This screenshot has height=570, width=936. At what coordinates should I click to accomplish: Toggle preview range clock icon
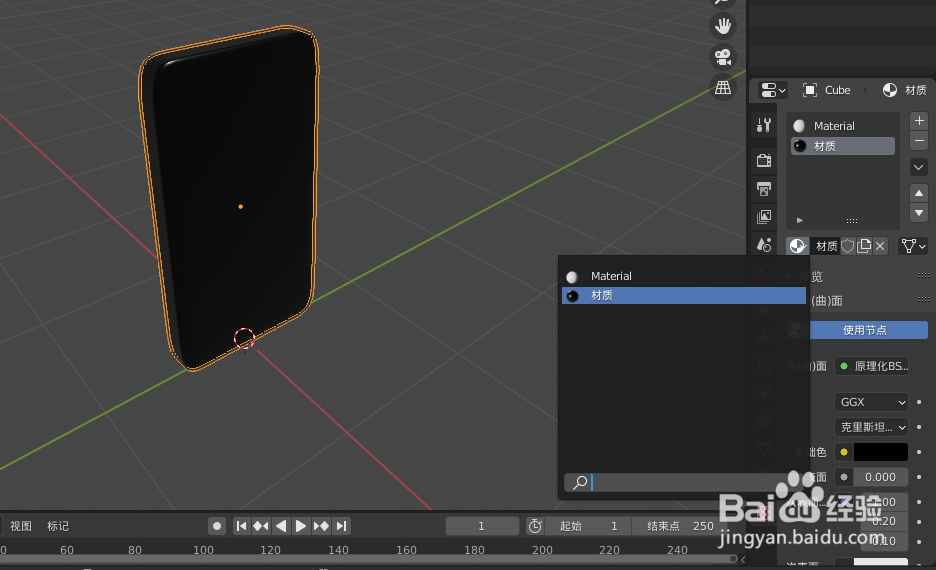point(535,526)
